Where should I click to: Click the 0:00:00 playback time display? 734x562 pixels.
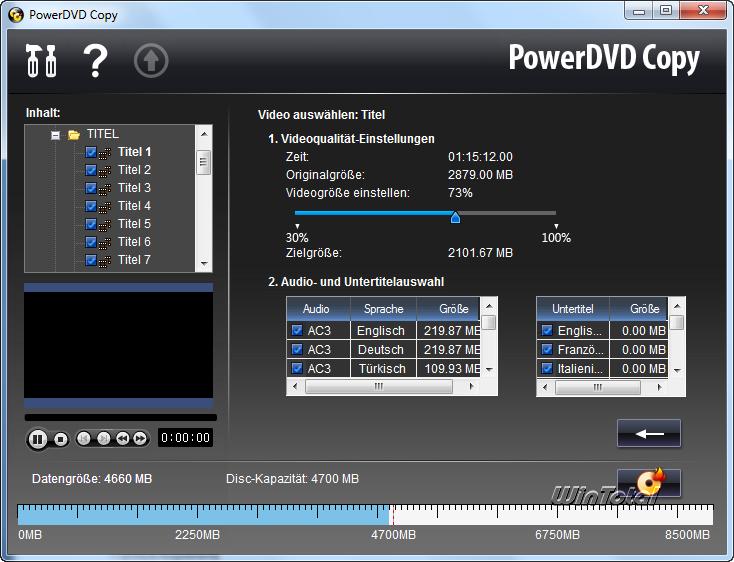coord(185,438)
